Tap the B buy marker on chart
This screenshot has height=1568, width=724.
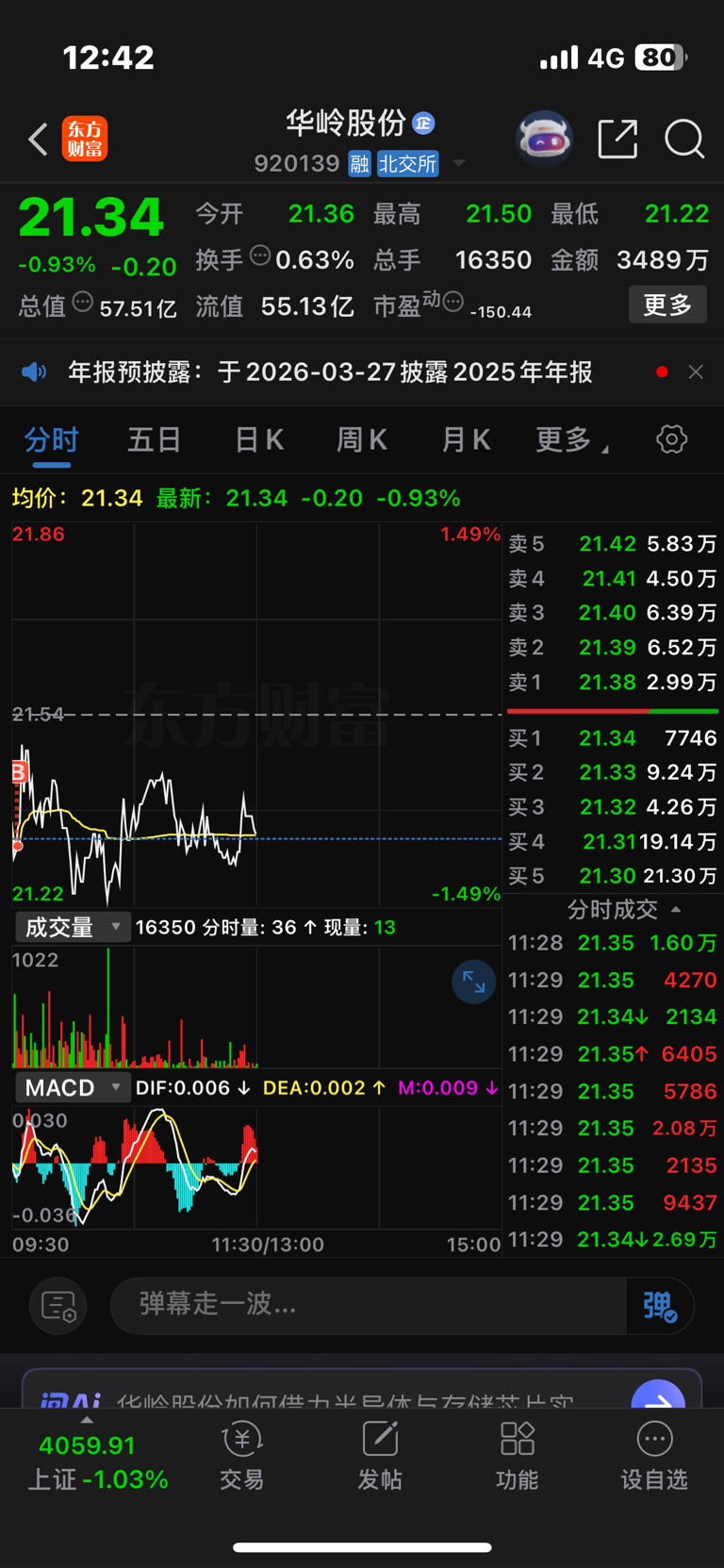(18, 773)
